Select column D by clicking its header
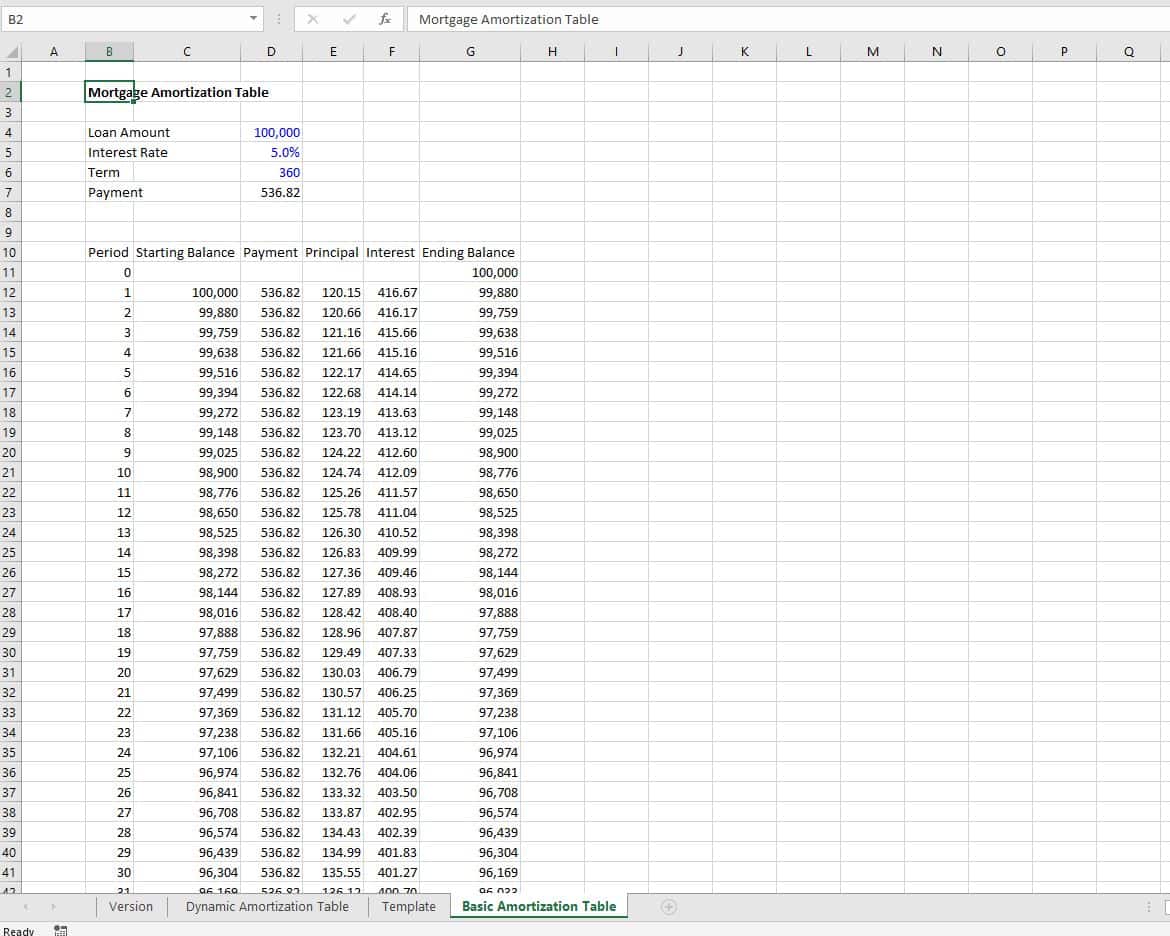 (270, 51)
